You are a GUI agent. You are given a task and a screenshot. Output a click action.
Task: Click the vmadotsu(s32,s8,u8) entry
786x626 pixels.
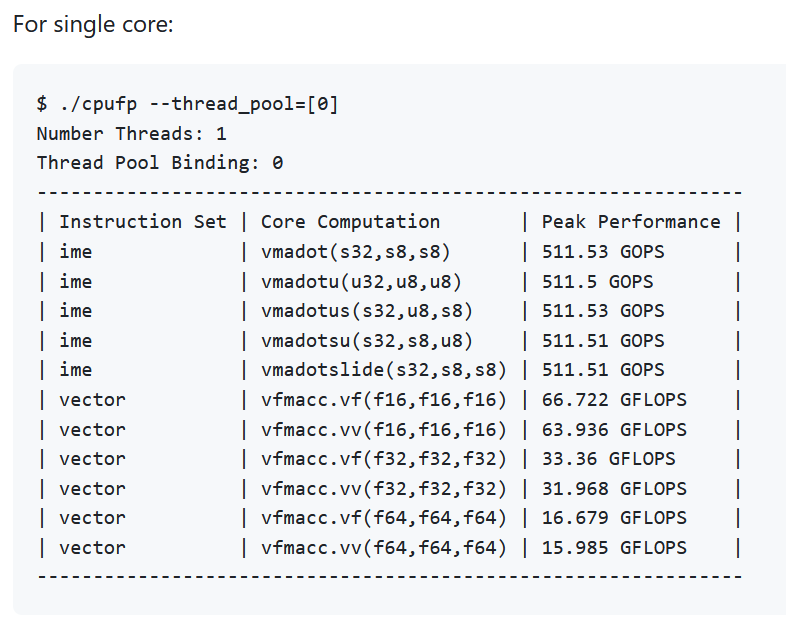pyautogui.click(x=367, y=341)
